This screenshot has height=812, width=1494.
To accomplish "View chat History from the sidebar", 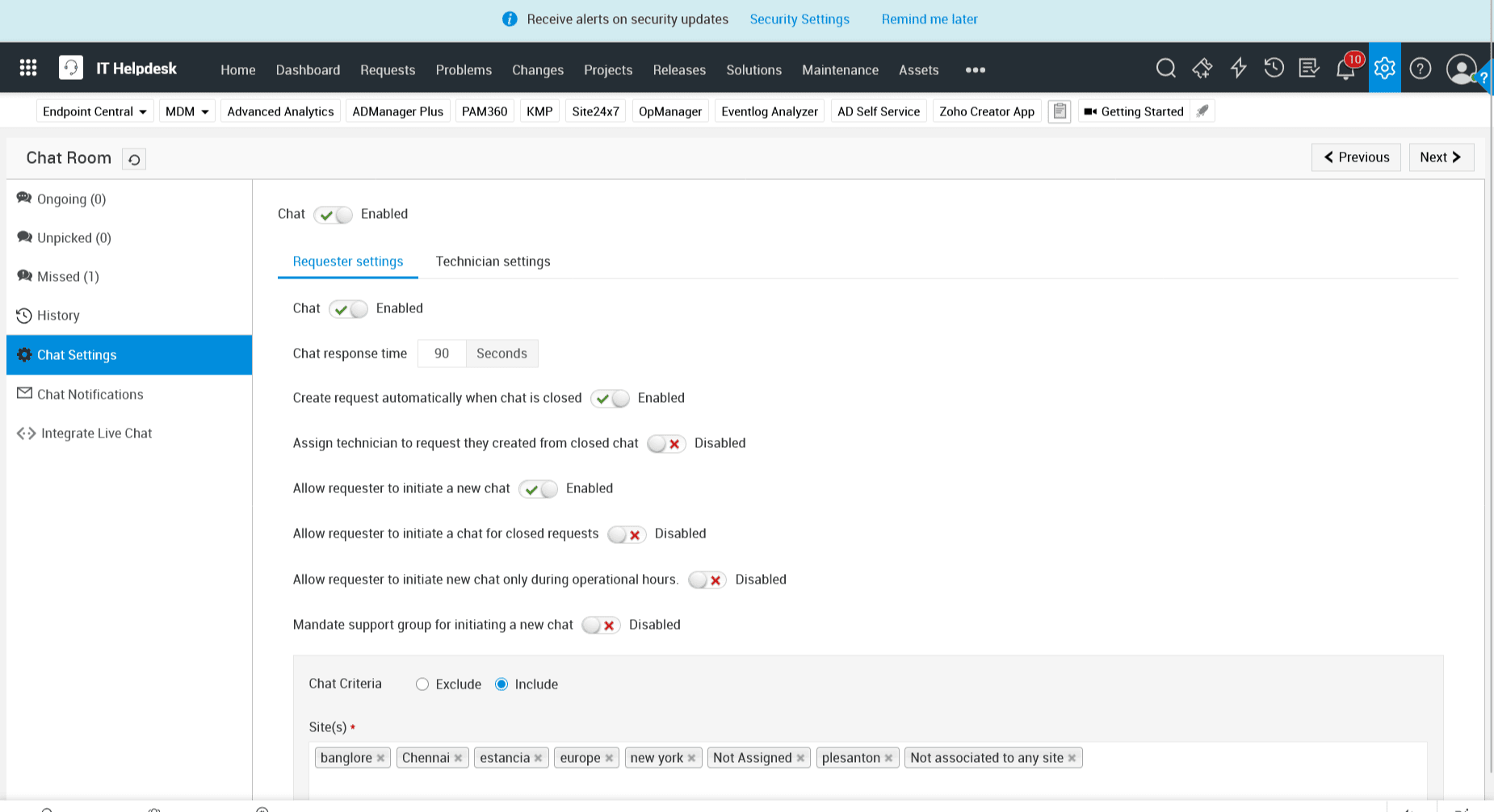I will coord(58,315).
